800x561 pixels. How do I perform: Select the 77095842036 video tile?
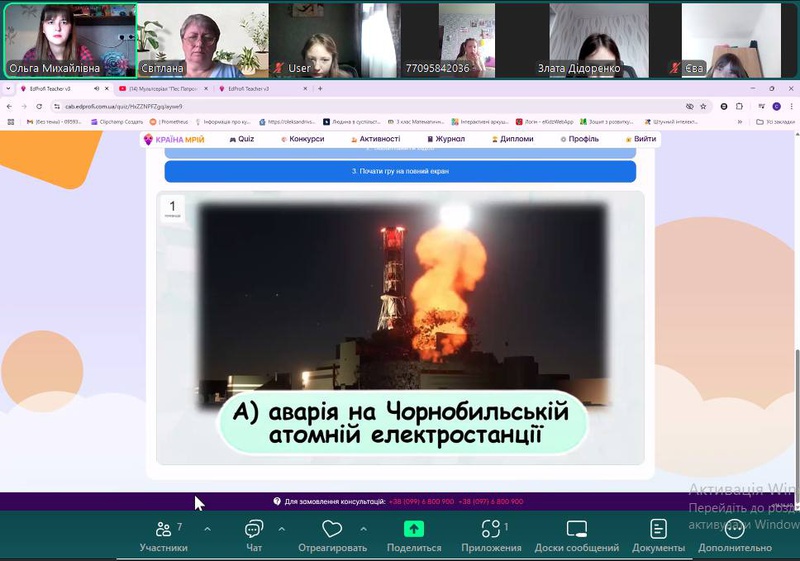(x=467, y=41)
